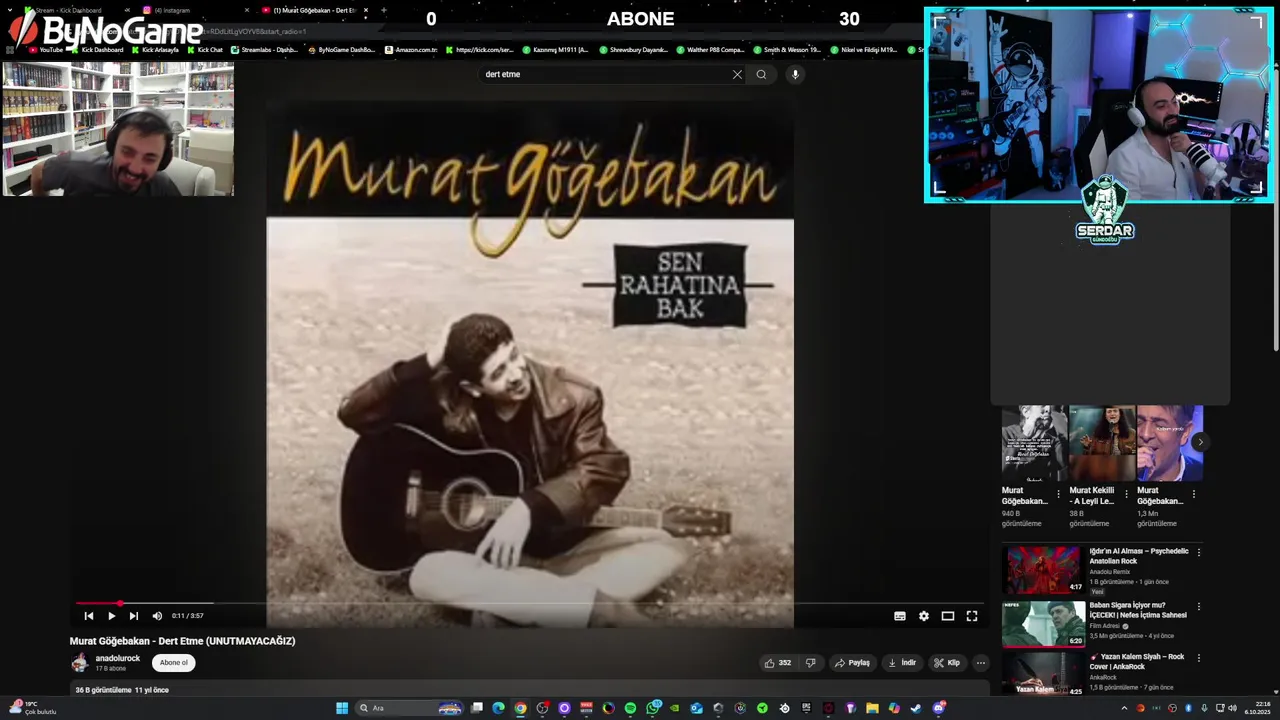Open Steam from the taskbar
1280x720 pixels.
[x=916, y=708]
